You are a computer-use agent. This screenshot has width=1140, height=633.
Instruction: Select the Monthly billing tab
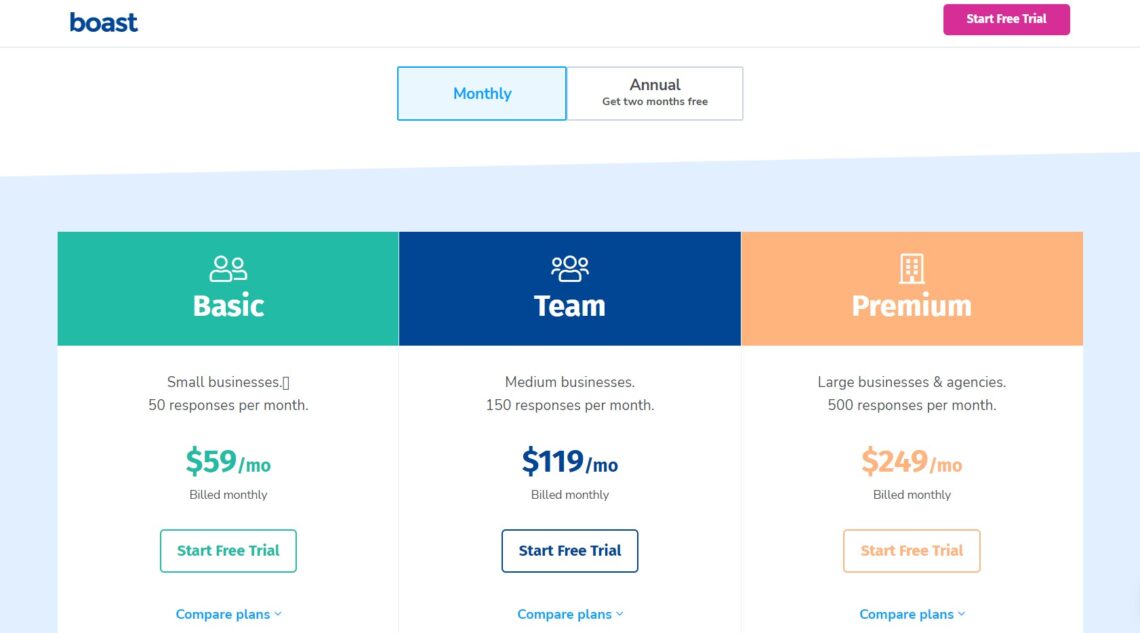click(481, 93)
